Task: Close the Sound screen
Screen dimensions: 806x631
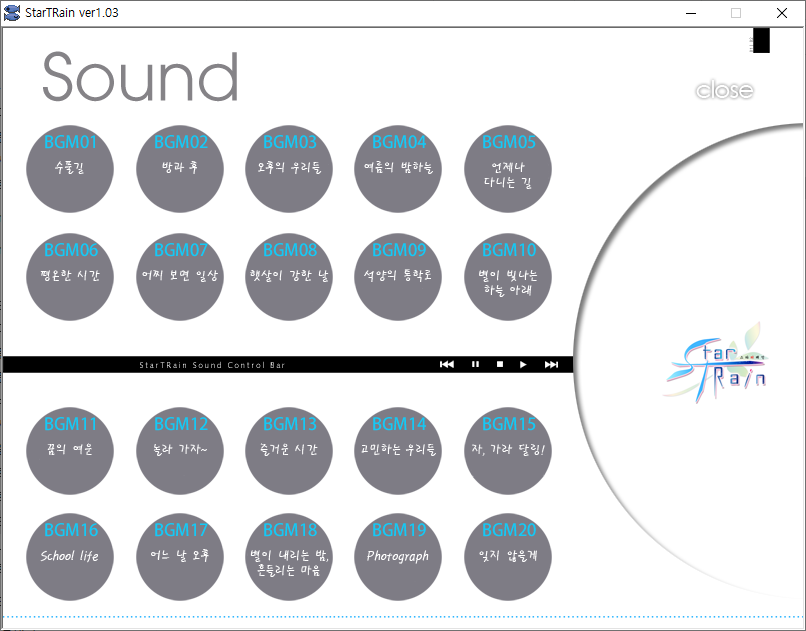Action: [725, 90]
